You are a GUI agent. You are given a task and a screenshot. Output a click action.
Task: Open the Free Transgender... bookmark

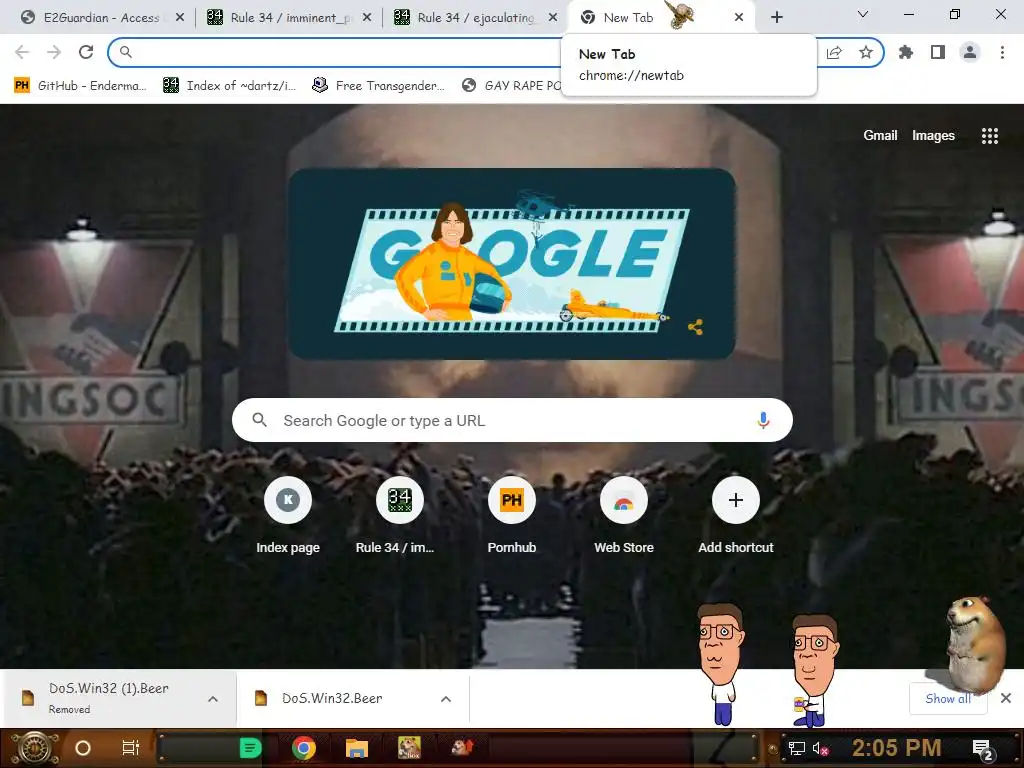[x=379, y=86]
